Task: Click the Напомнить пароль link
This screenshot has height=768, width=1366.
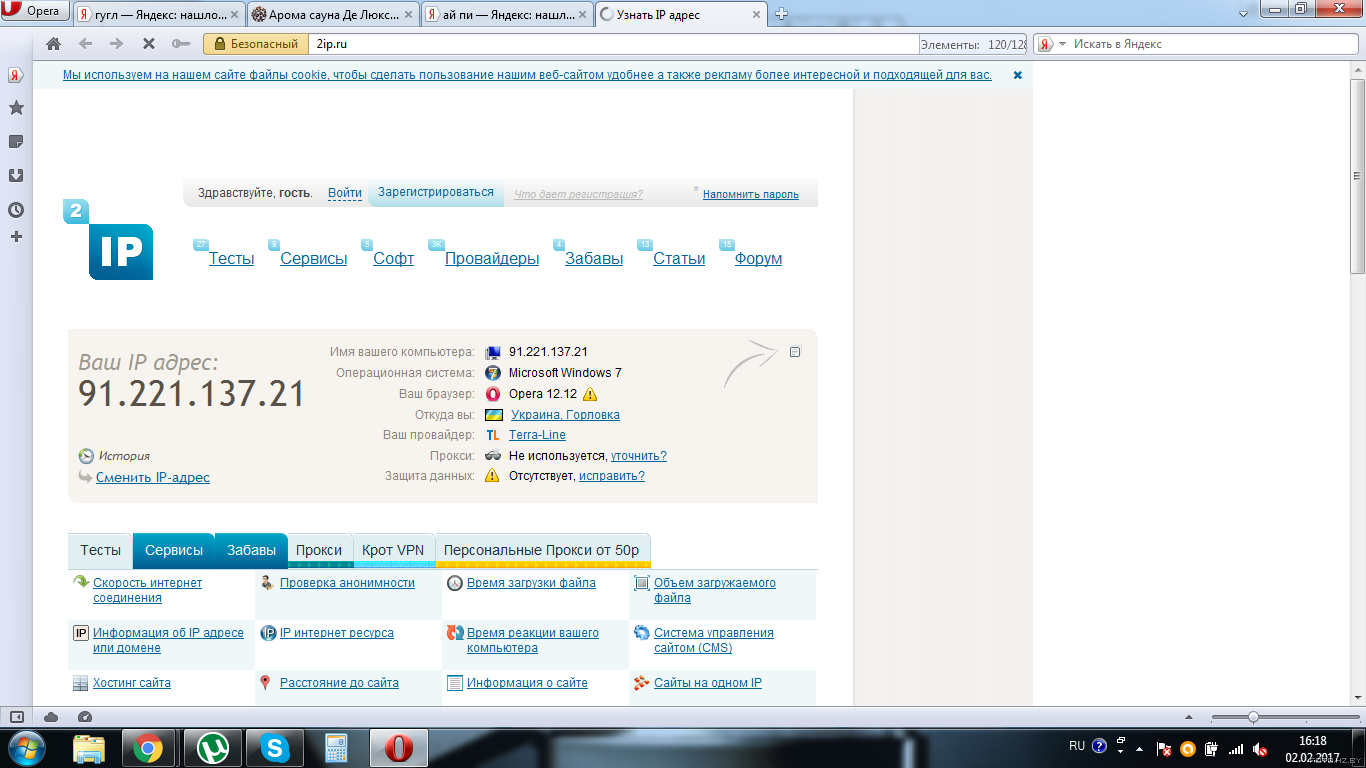Action: click(751, 194)
